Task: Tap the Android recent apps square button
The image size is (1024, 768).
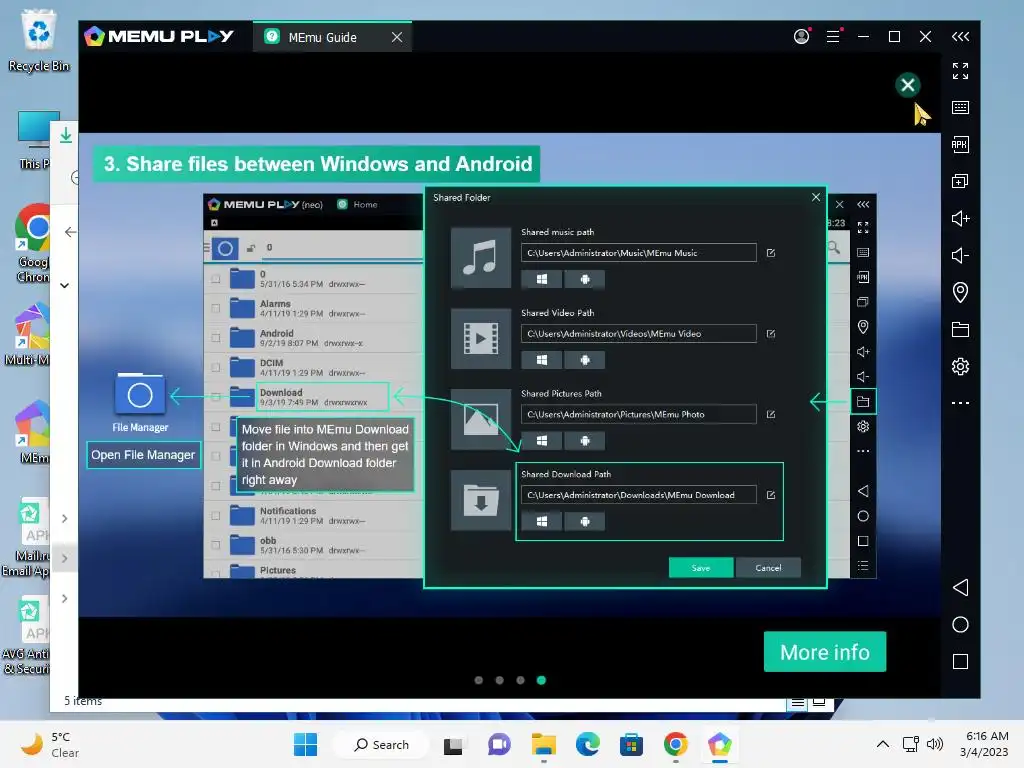Action: pyautogui.click(x=960, y=662)
